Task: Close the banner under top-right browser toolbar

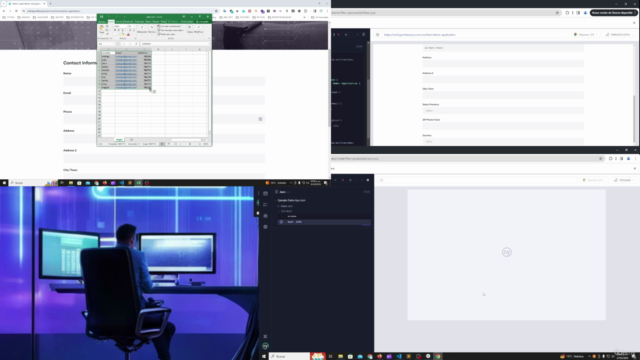Action: [x=634, y=23]
